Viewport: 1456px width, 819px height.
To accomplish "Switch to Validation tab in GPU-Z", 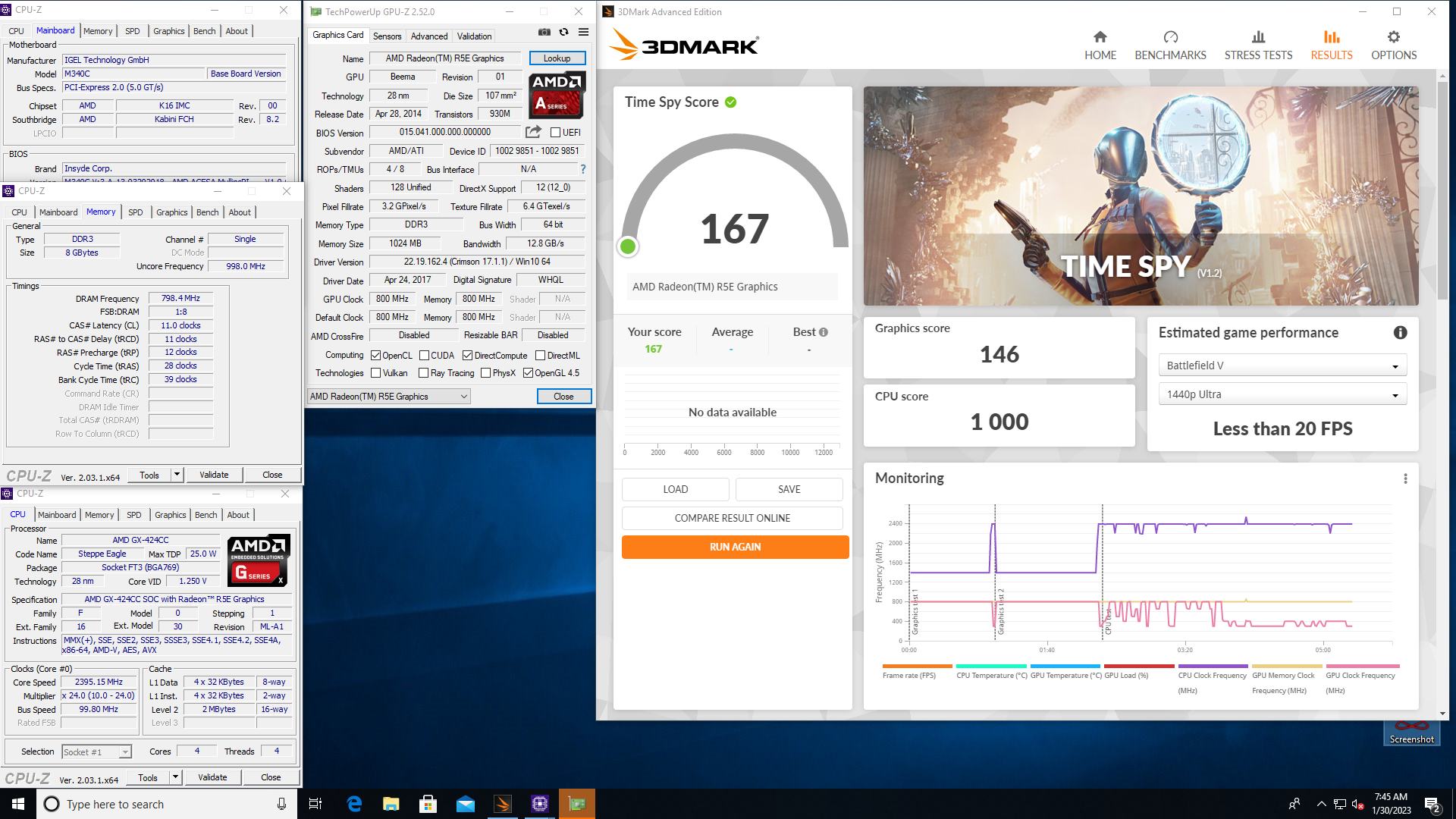I will click(x=474, y=36).
